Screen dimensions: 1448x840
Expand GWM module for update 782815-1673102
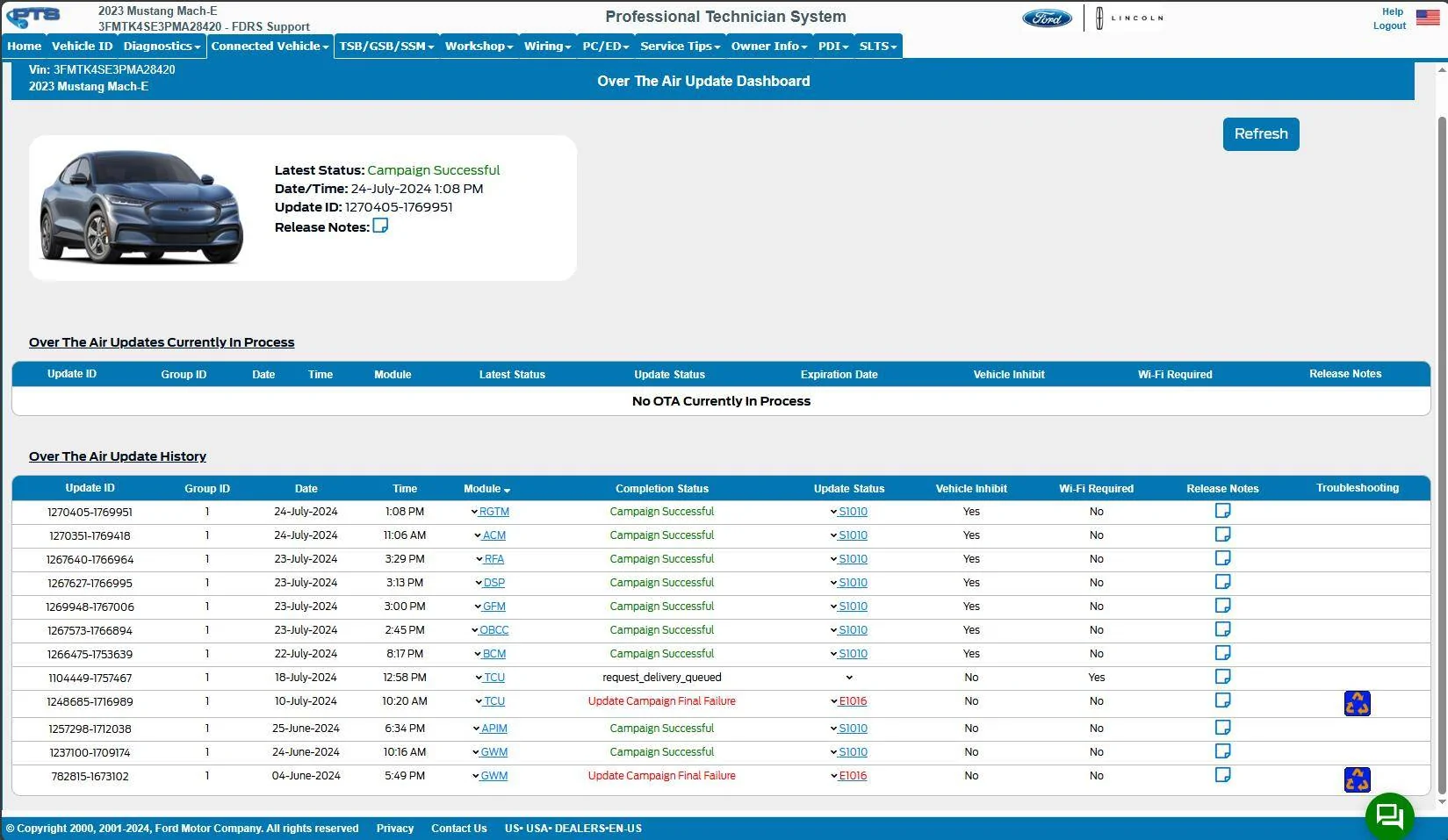(490, 776)
